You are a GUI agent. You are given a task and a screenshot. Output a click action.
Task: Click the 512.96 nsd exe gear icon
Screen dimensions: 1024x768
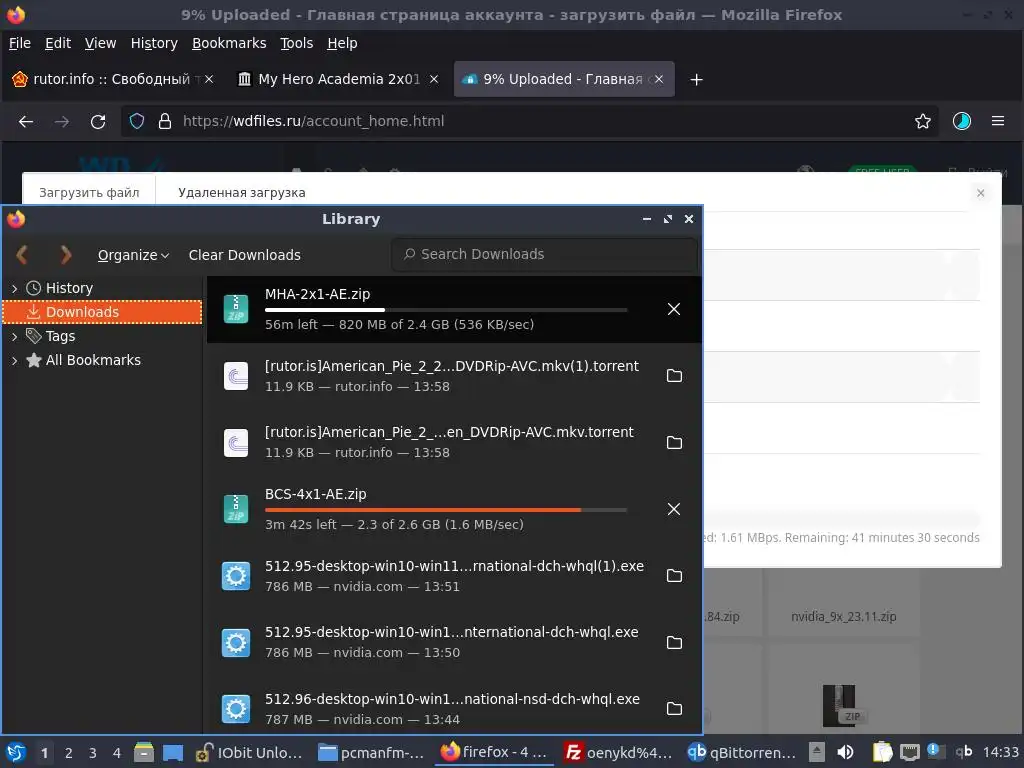click(x=236, y=709)
